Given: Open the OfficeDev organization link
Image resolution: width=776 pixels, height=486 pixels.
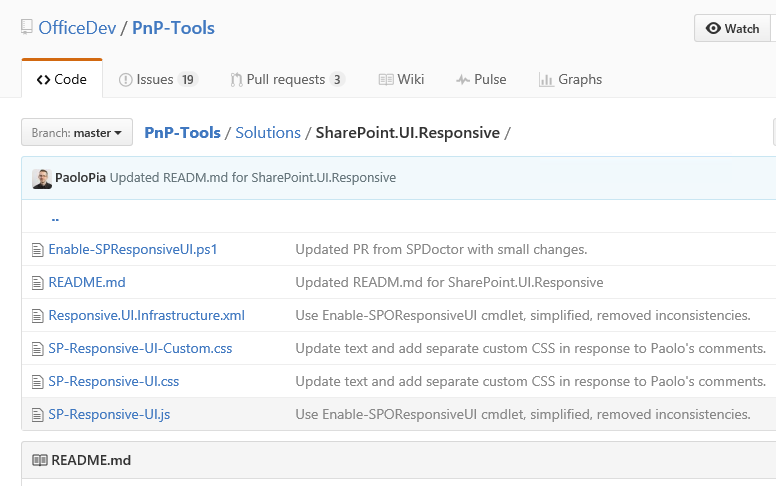Looking at the screenshot, I should click(76, 28).
